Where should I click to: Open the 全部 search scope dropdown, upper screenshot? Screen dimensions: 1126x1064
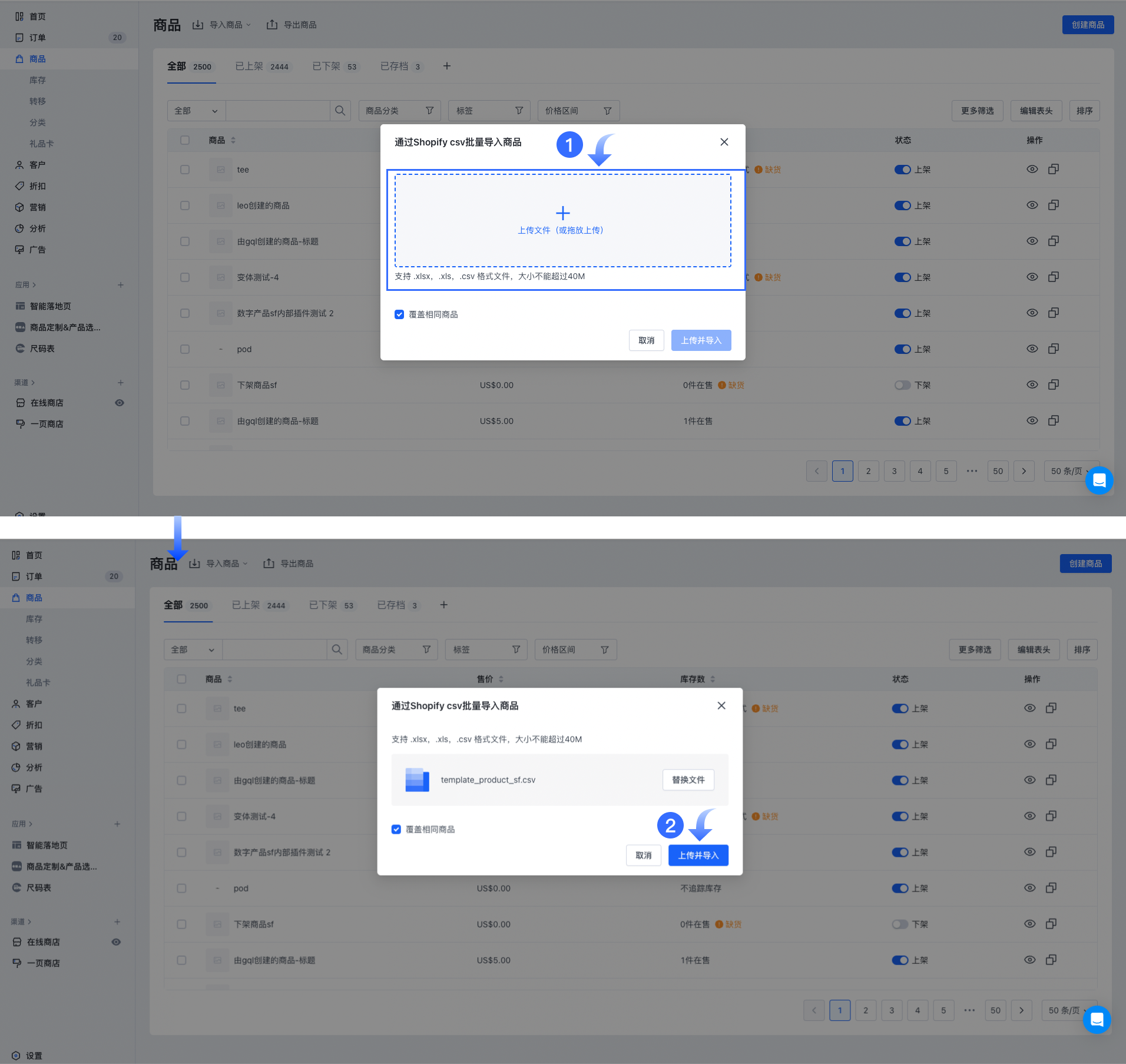(197, 111)
